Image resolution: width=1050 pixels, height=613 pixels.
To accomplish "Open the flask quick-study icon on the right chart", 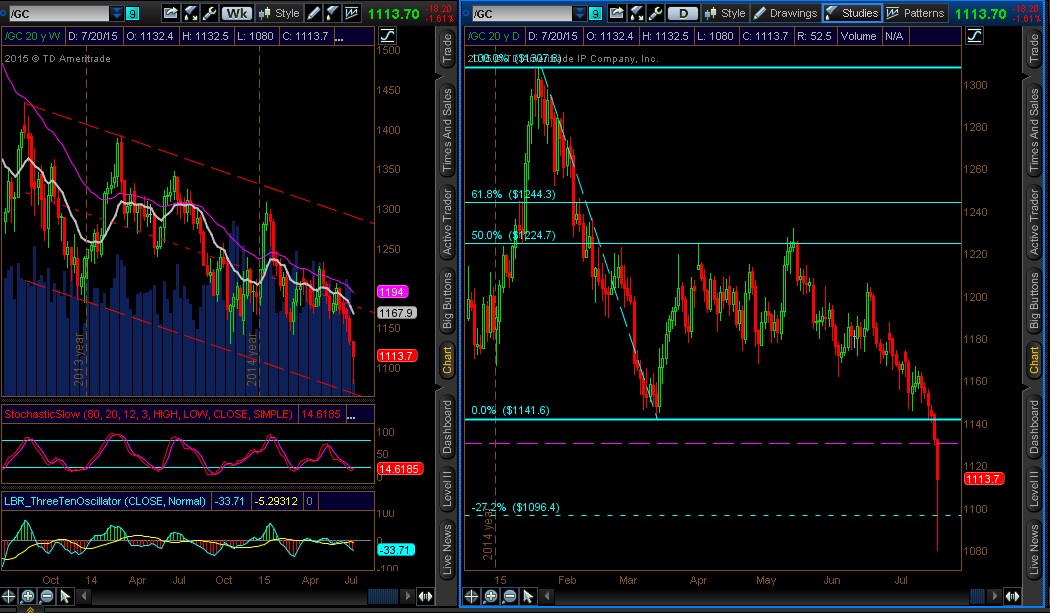I will [636, 13].
